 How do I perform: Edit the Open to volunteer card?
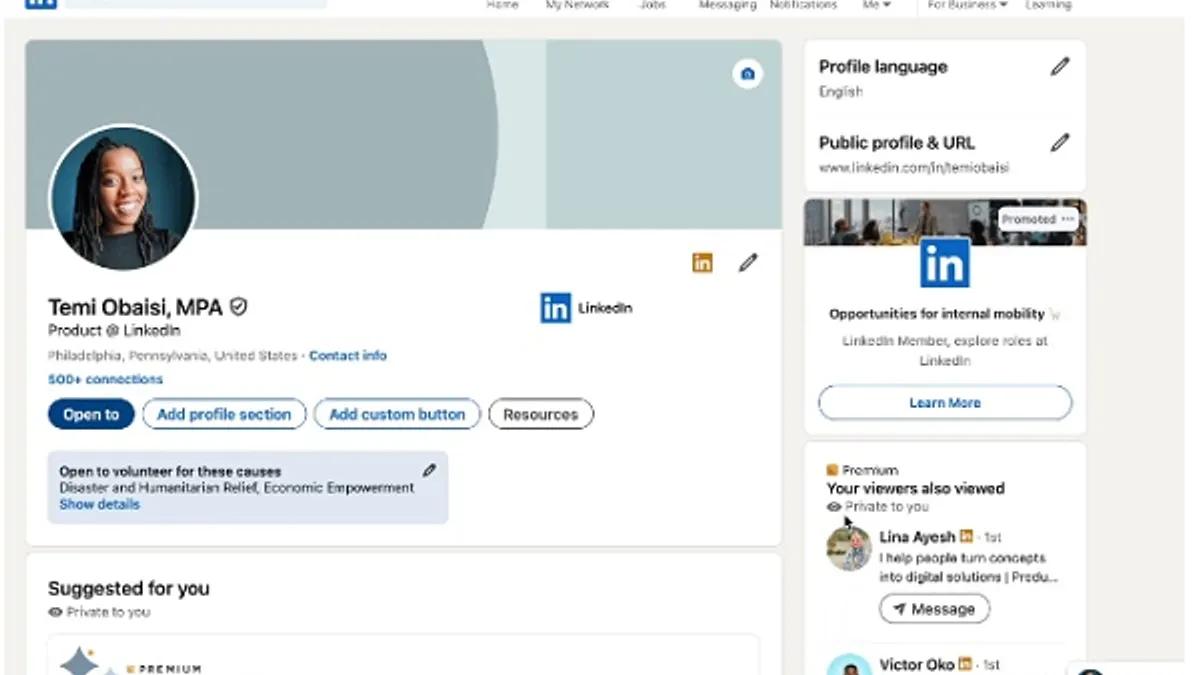[x=429, y=470]
